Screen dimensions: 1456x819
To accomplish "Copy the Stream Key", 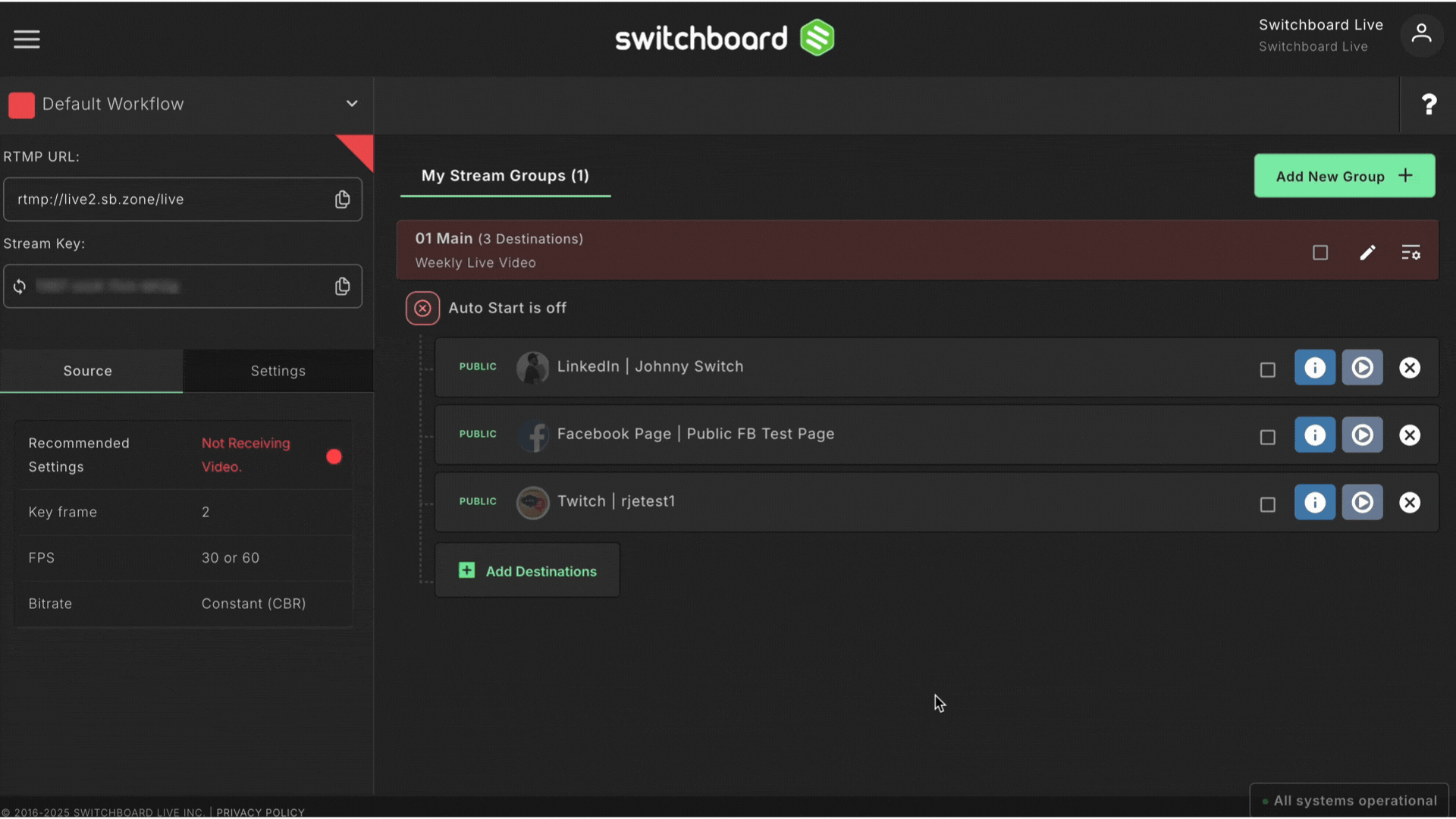I will 343,286.
